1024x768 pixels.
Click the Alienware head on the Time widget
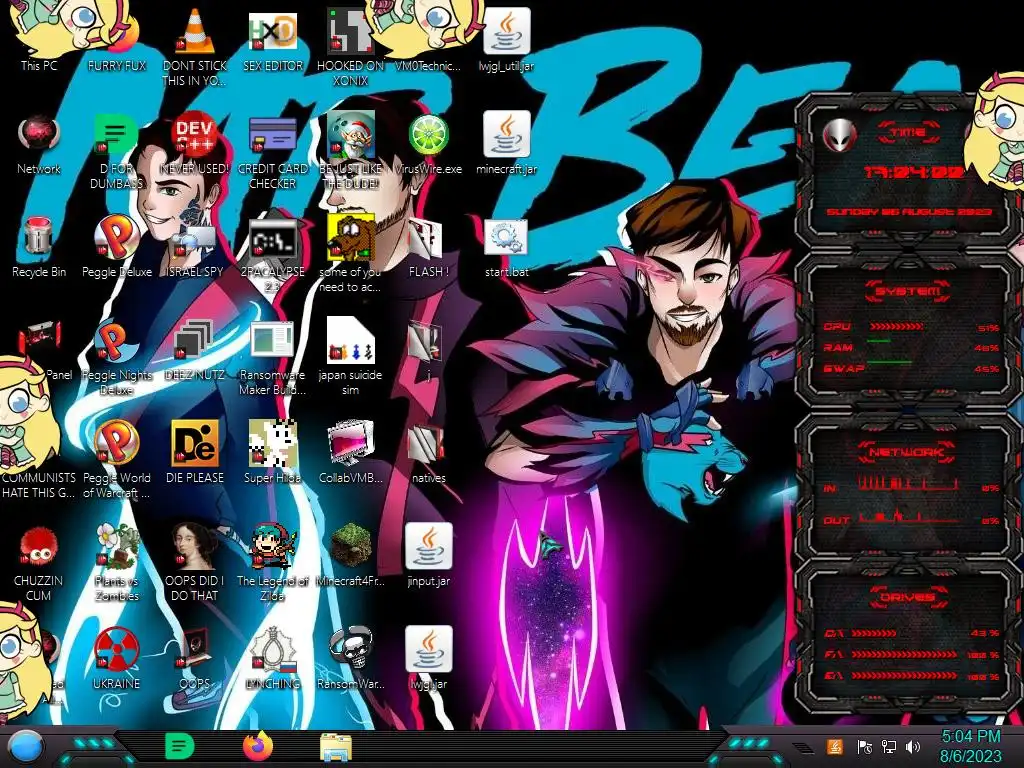(x=840, y=136)
